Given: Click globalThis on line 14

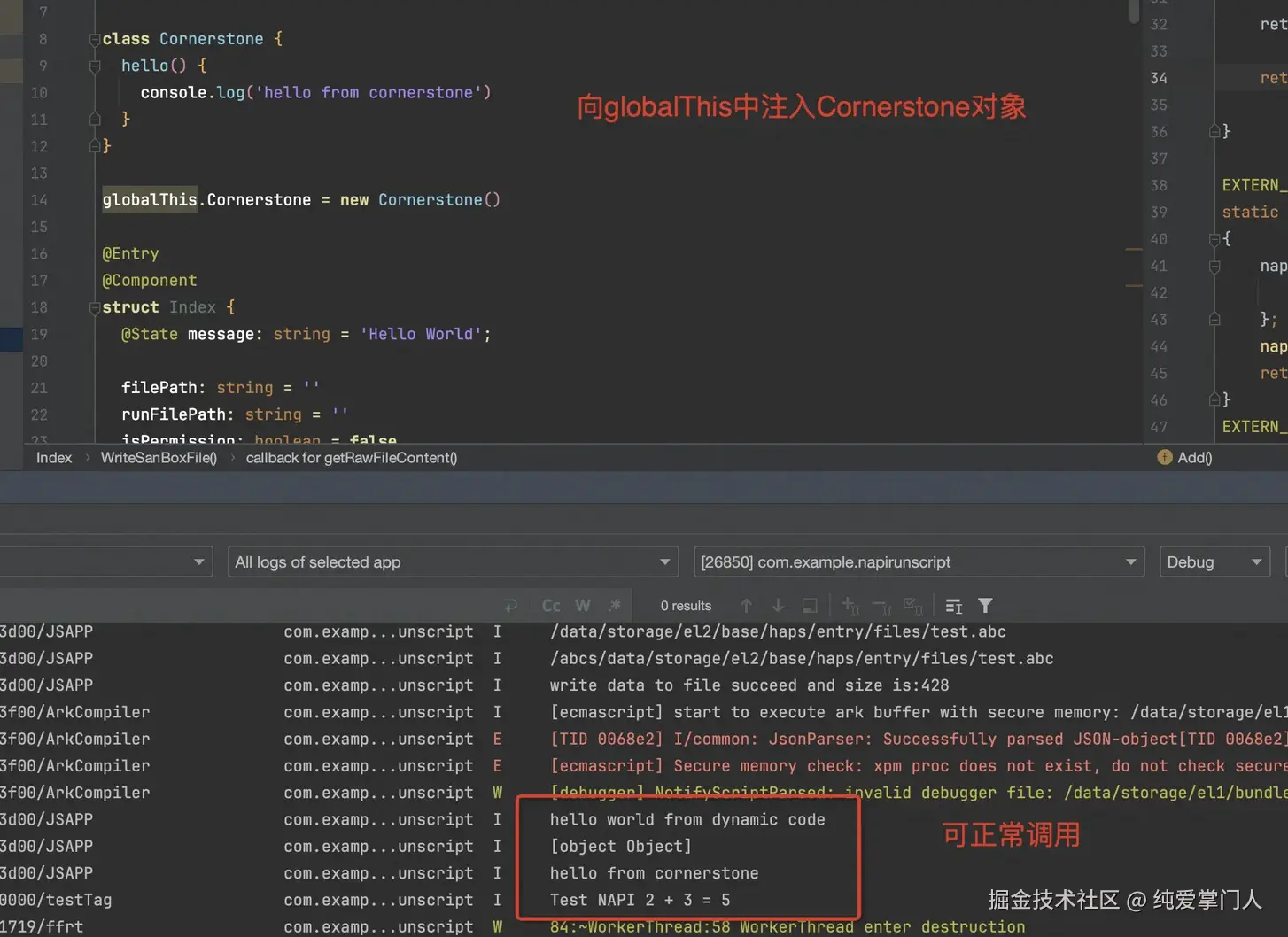Looking at the screenshot, I should (150, 200).
